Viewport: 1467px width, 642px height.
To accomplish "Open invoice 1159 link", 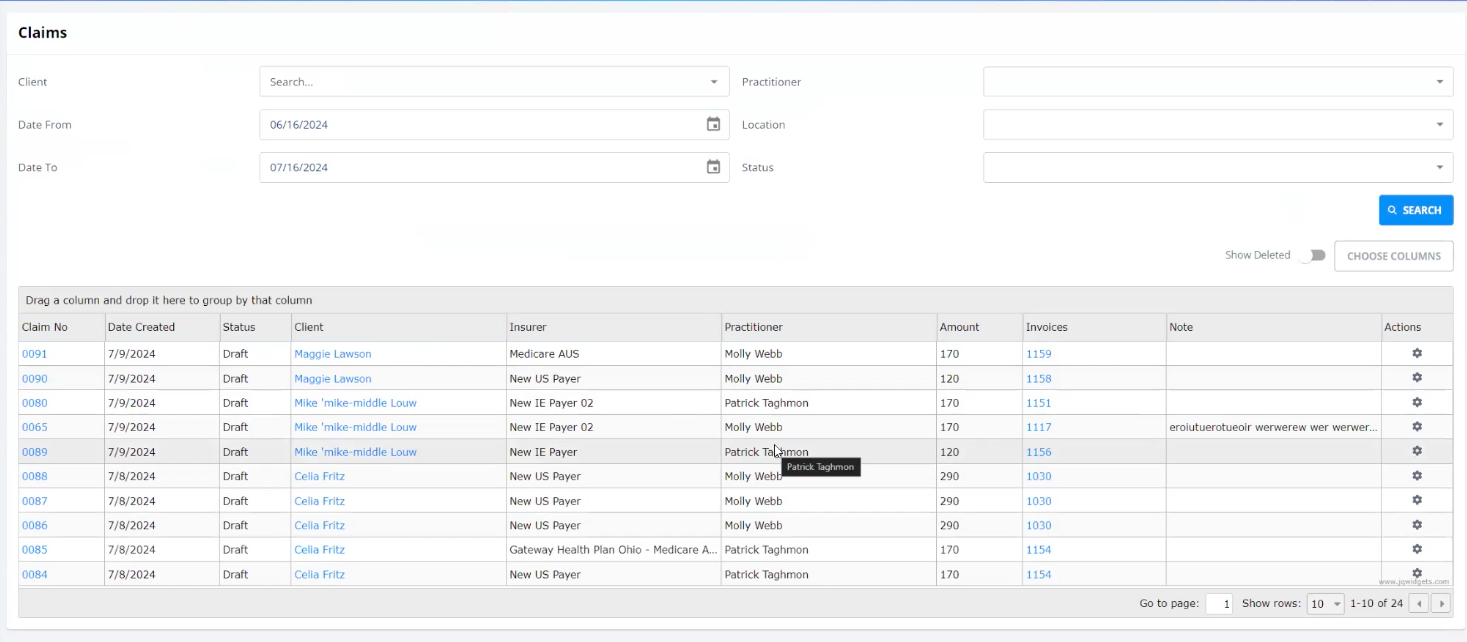I will (1038, 354).
